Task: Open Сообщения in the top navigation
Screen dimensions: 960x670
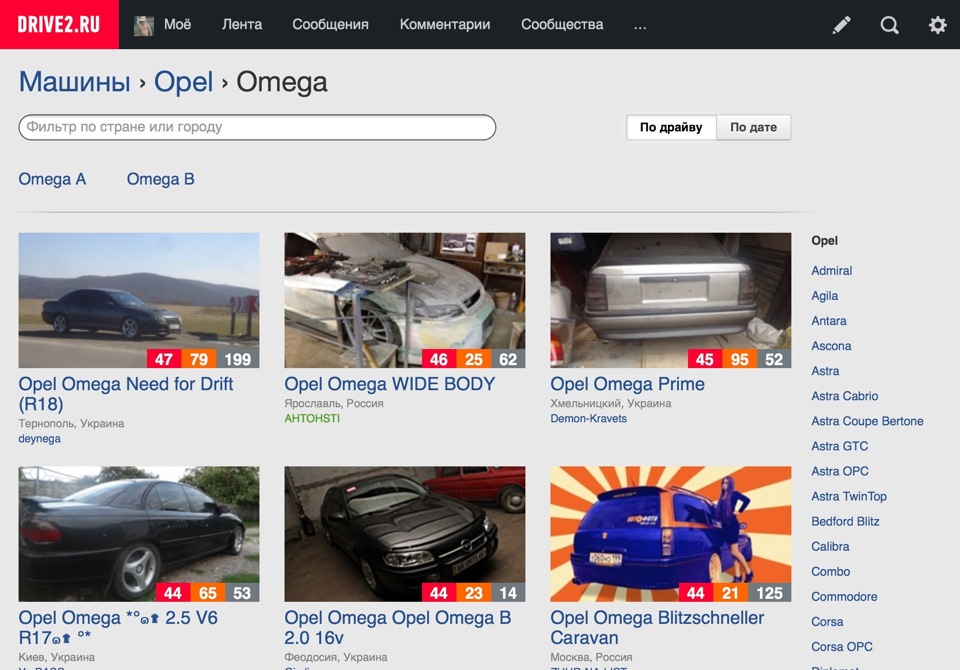Action: [331, 24]
